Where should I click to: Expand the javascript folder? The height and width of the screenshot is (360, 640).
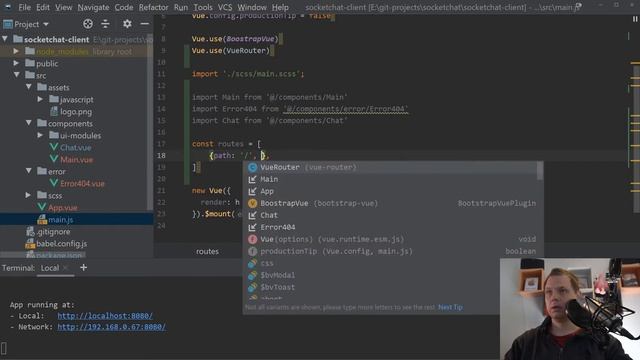click(x=40, y=99)
